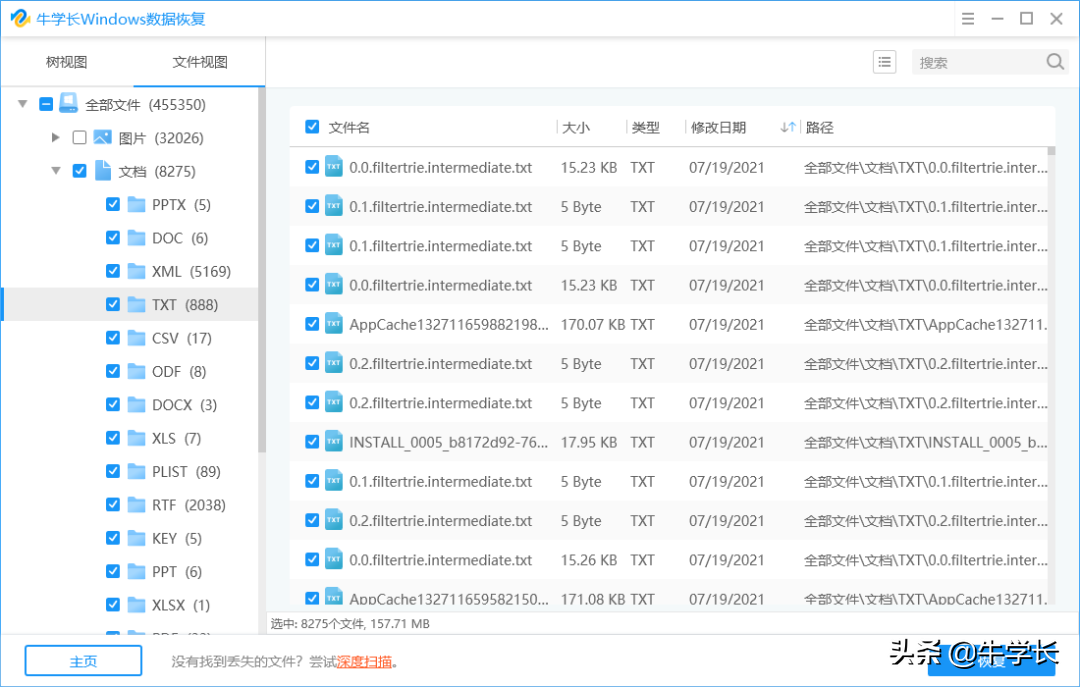Click the PLIST folder icon
This screenshot has width=1080, height=687.
[136, 471]
